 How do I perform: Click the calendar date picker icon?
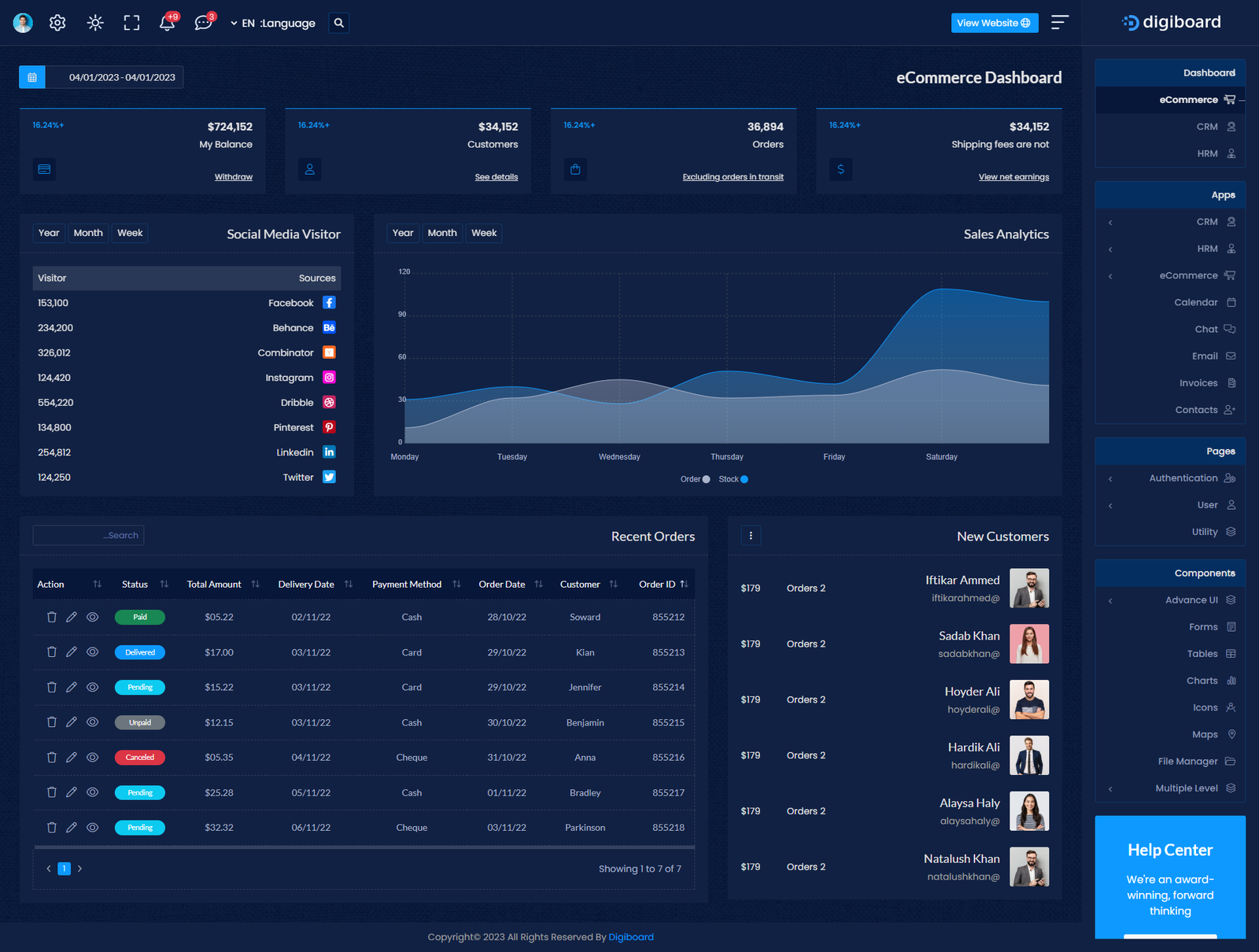click(32, 77)
